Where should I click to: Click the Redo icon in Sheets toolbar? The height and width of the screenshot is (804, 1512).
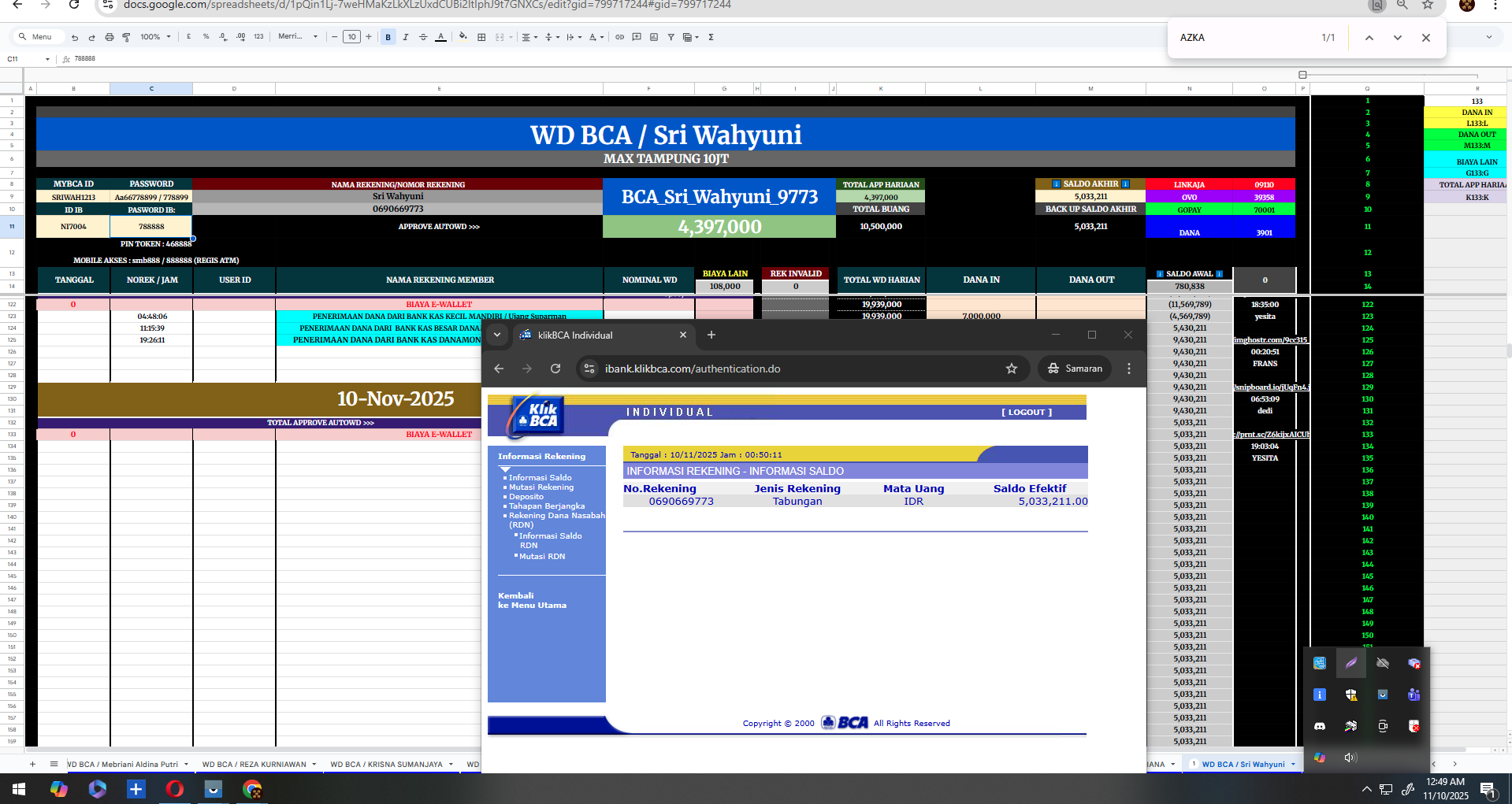(x=91, y=37)
